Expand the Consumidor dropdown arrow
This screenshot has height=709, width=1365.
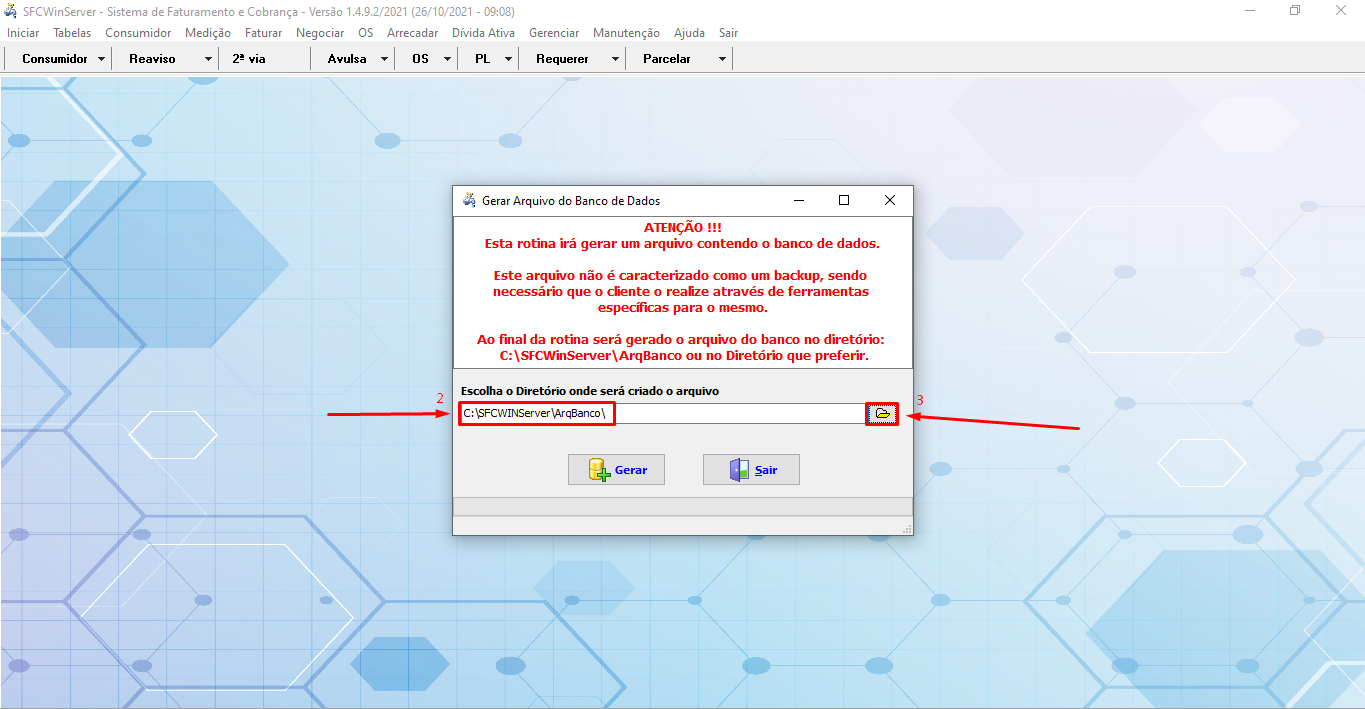(x=102, y=59)
